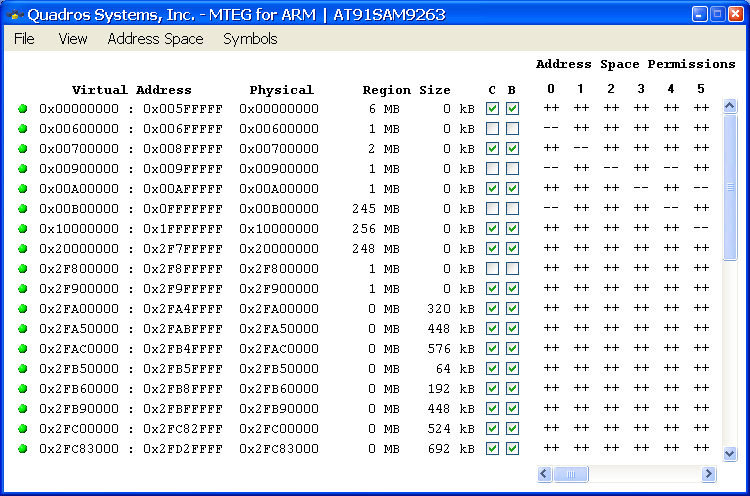
Task: Click the green status dot for 0x00B00000 row
Action: 22,209
